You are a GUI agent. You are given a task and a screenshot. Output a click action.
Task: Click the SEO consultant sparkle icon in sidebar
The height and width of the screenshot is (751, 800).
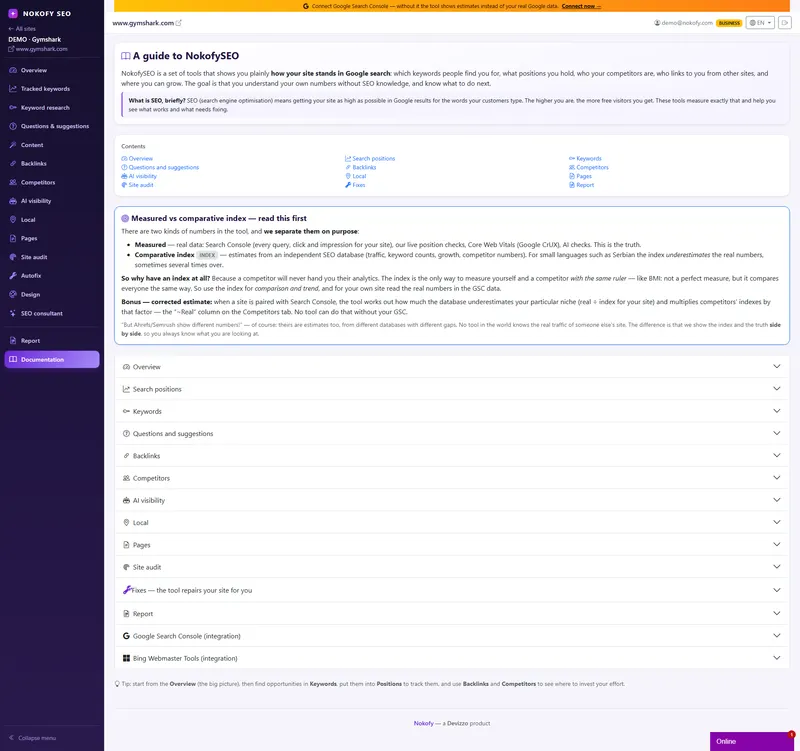(x=13, y=313)
